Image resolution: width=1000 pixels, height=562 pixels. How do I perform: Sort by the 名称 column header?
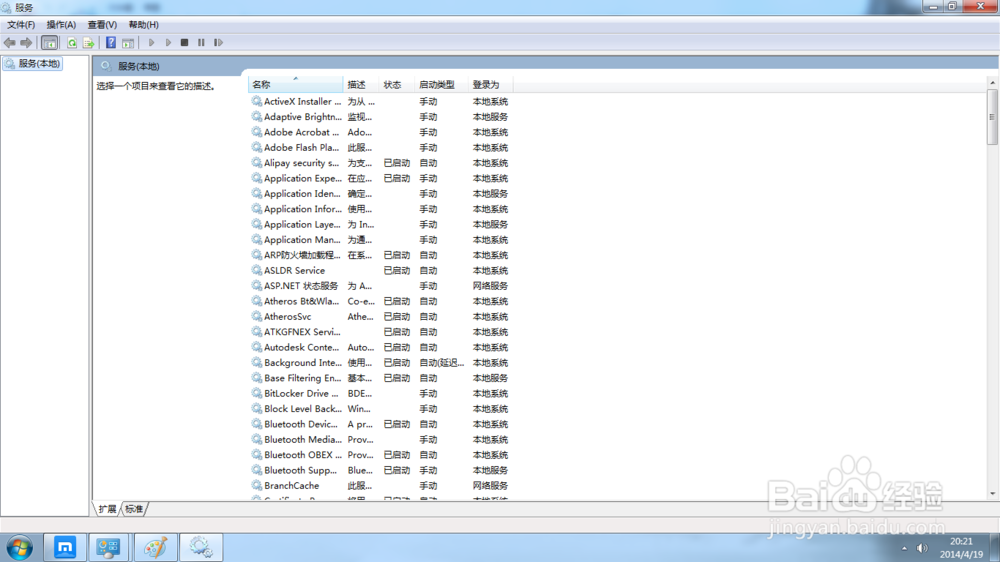click(x=295, y=85)
